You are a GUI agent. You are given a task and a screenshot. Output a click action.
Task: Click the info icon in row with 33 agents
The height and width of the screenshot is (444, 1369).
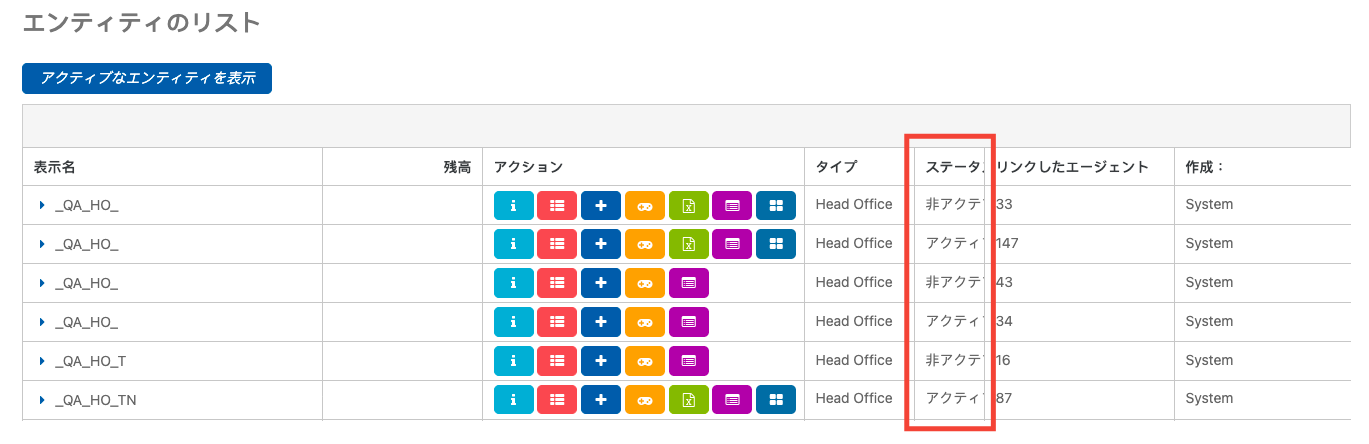(x=513, y=205)
